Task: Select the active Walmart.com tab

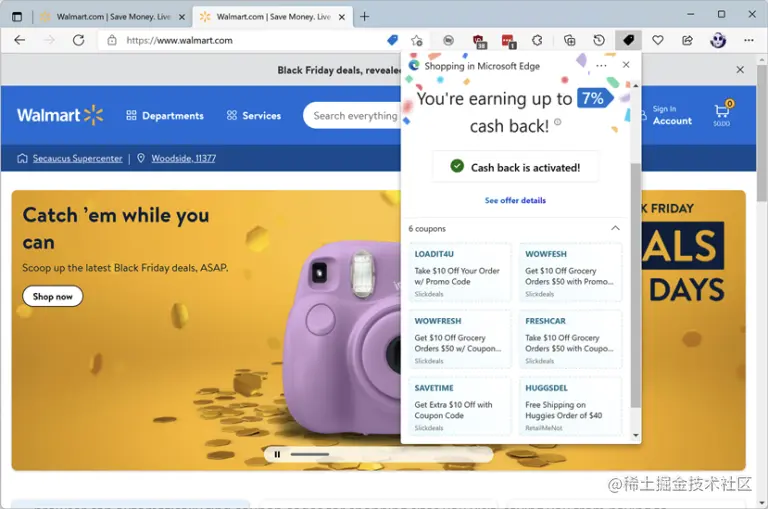Action: point(273,17)
